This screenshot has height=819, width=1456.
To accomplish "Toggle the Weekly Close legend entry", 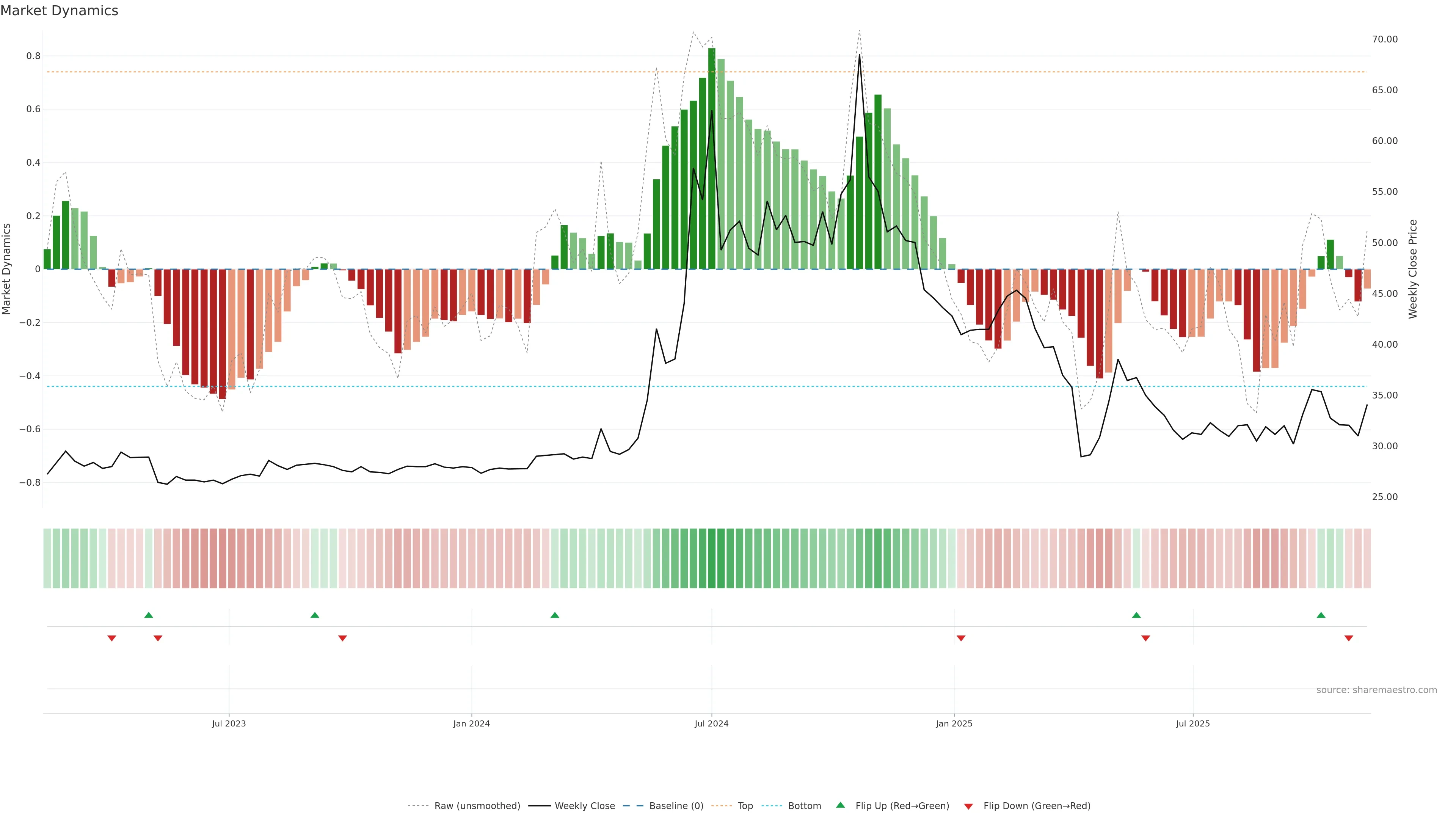I will tap(584, 806).
